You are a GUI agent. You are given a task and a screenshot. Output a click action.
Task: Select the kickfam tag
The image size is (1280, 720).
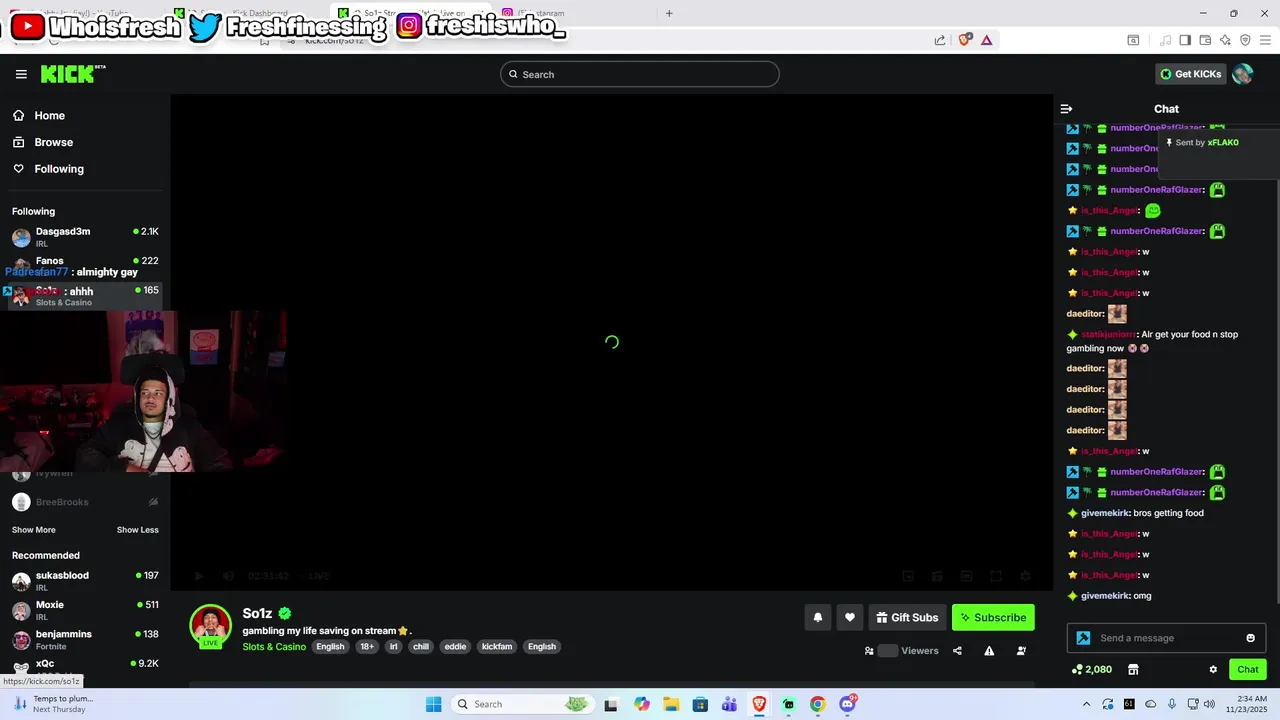point(497,647)
